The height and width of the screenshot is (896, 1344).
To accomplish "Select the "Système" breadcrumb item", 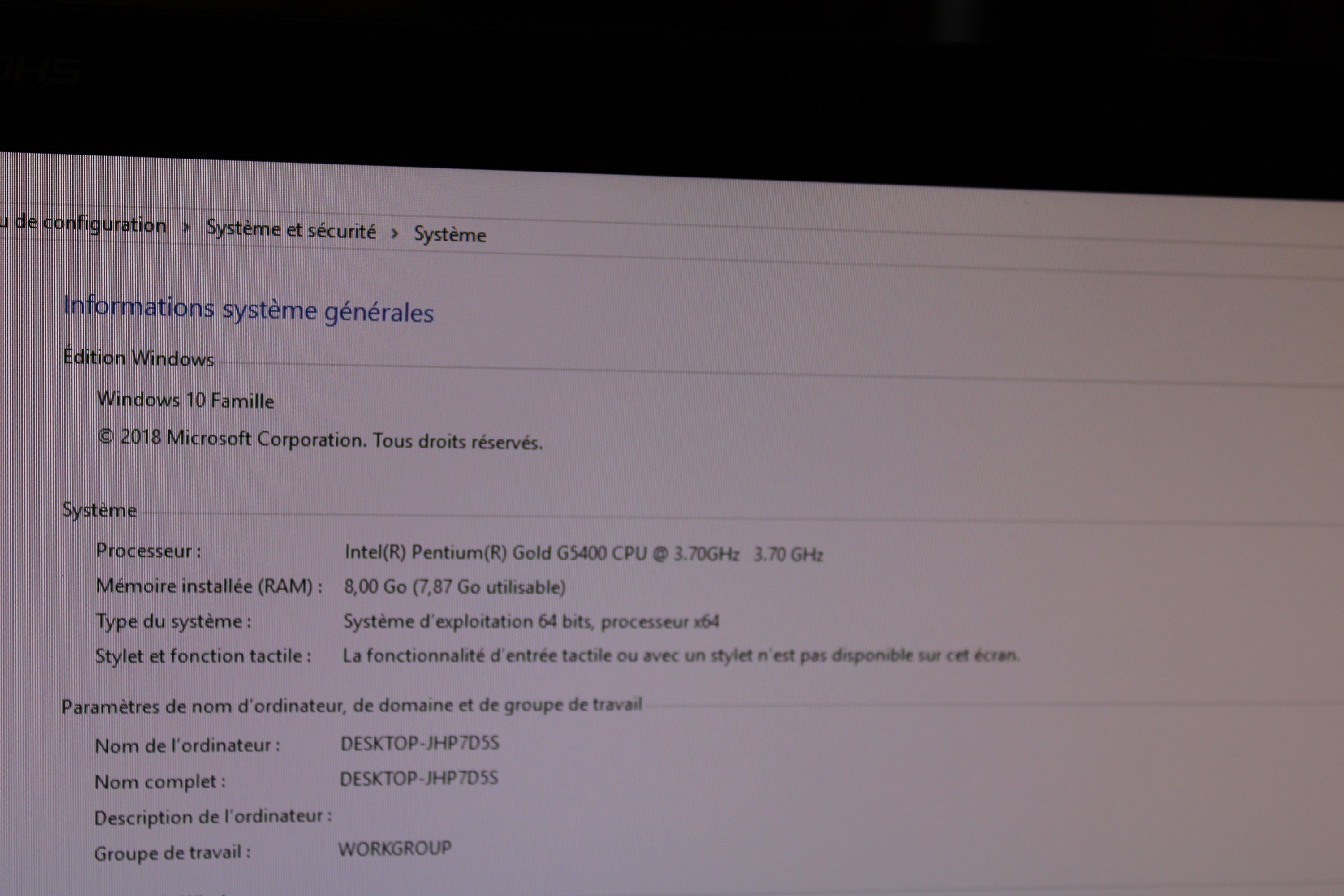I will tap(450, 234).
